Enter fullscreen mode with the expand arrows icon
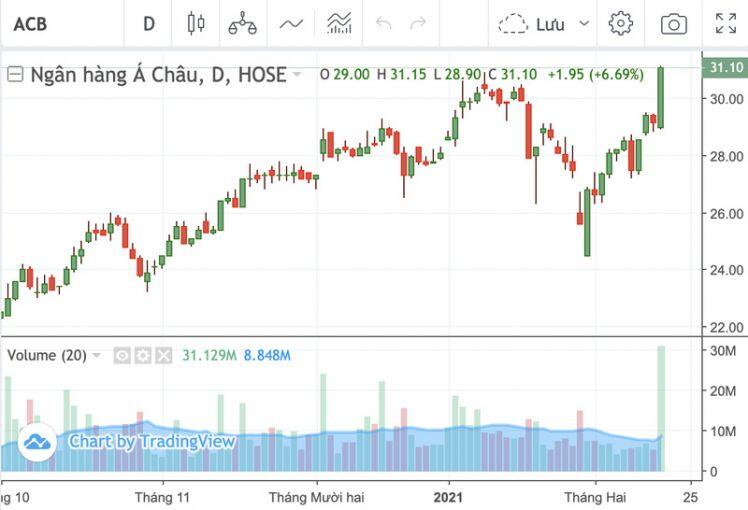This screenshot has width=748, height=510. (x=726, y=23)
